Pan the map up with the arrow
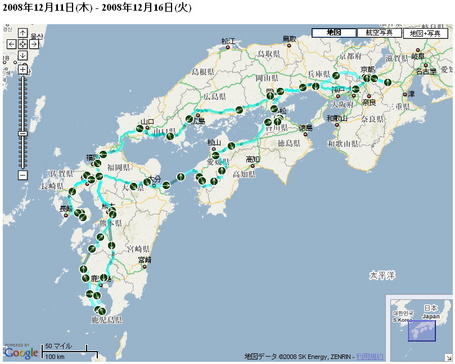The image size is (455, 364). click(22, 33)
